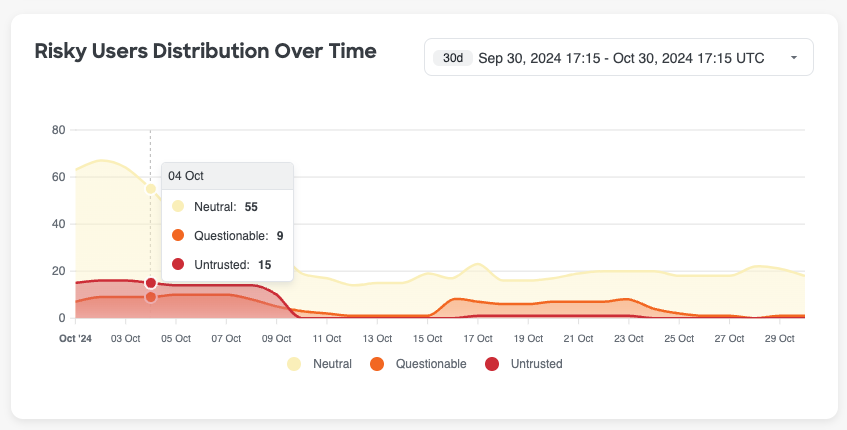Toggle the Neutral series legend label

tap(331, 364)
